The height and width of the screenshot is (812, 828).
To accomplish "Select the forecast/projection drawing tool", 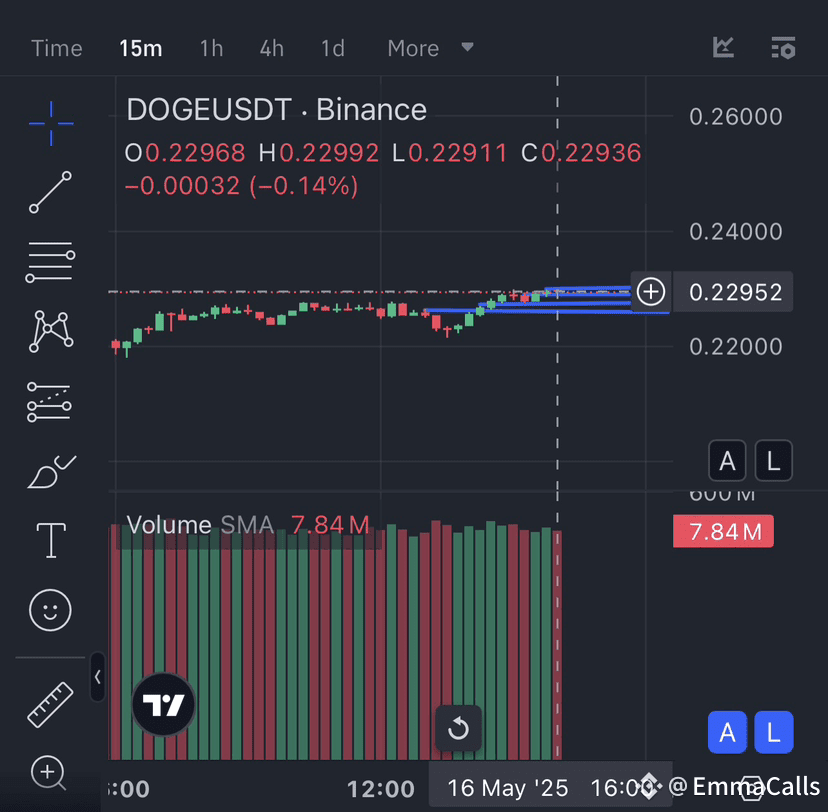I will pyautogui.click(x=49, y=401).
